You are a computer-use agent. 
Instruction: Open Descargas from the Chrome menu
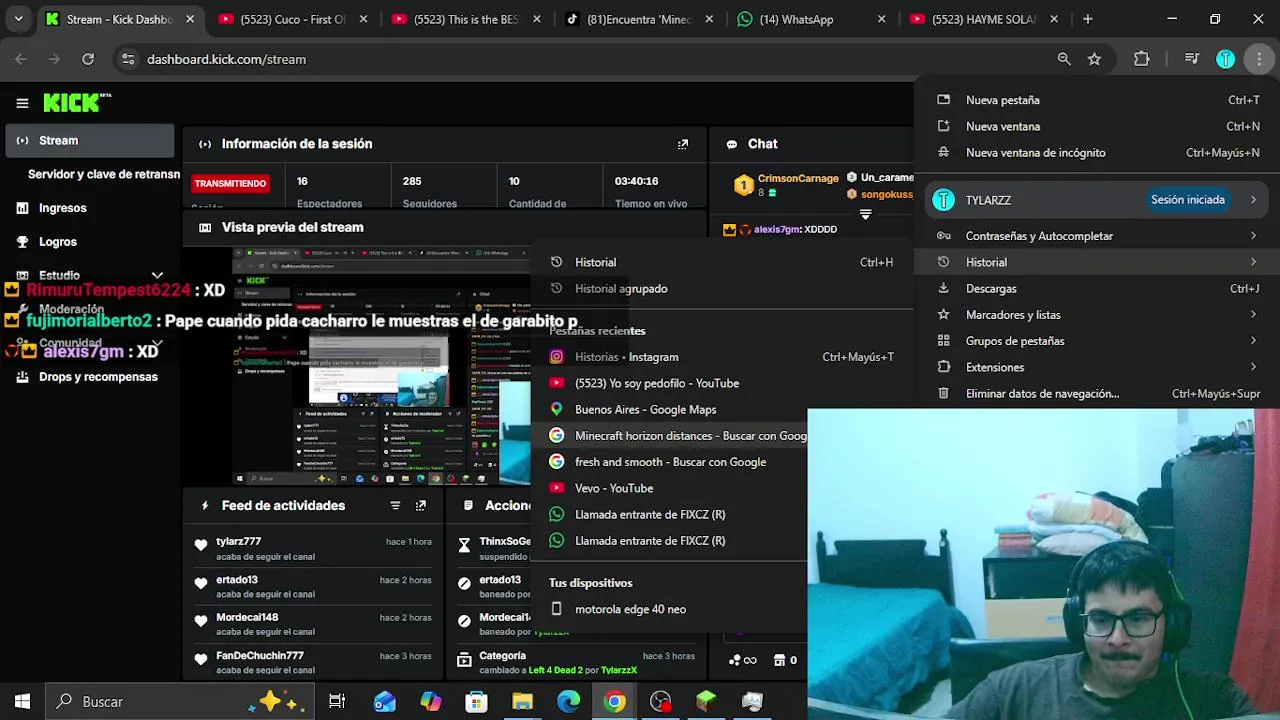[1097, 289]
